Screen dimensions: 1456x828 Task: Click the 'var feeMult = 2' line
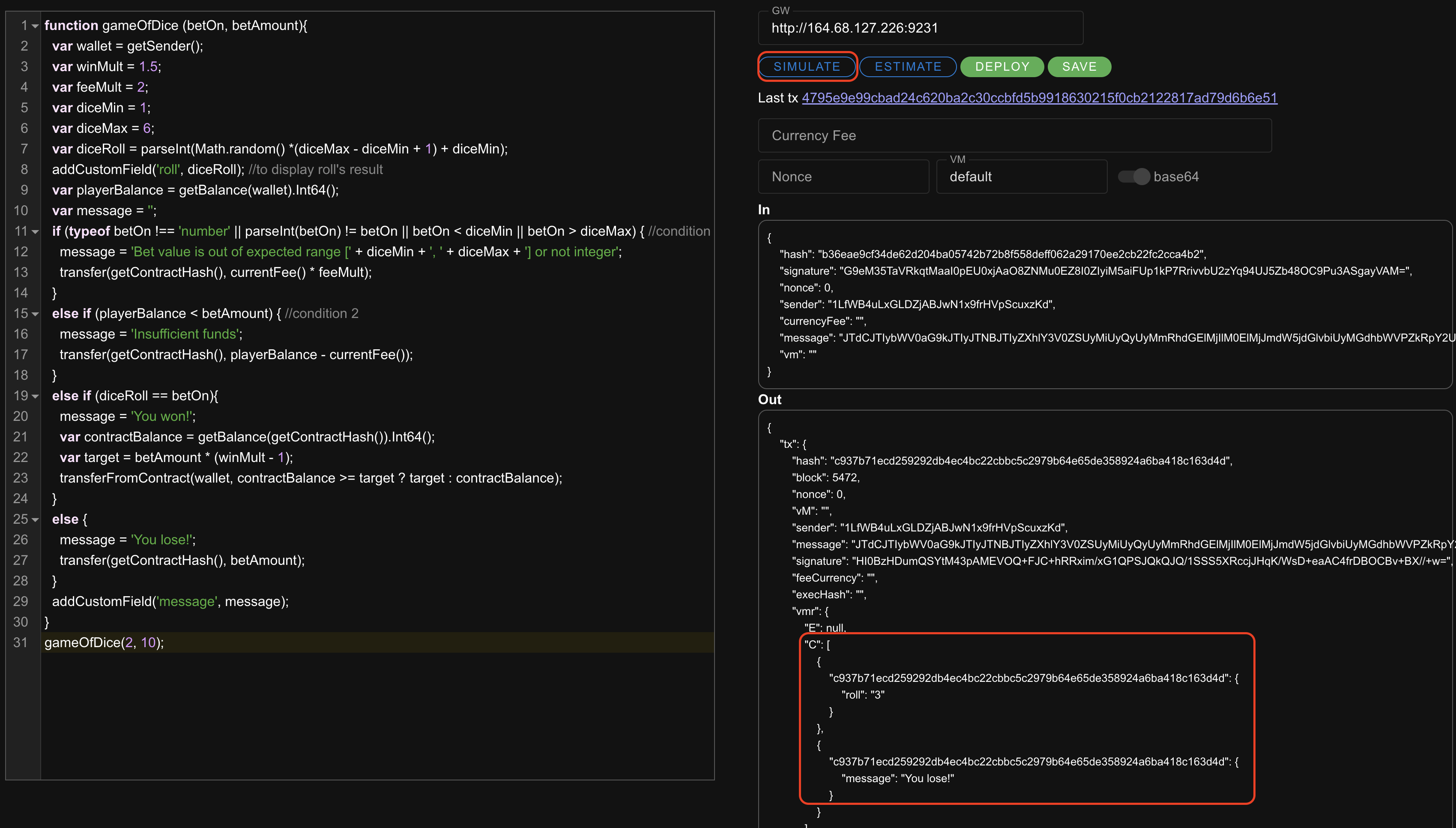(100, 87)
